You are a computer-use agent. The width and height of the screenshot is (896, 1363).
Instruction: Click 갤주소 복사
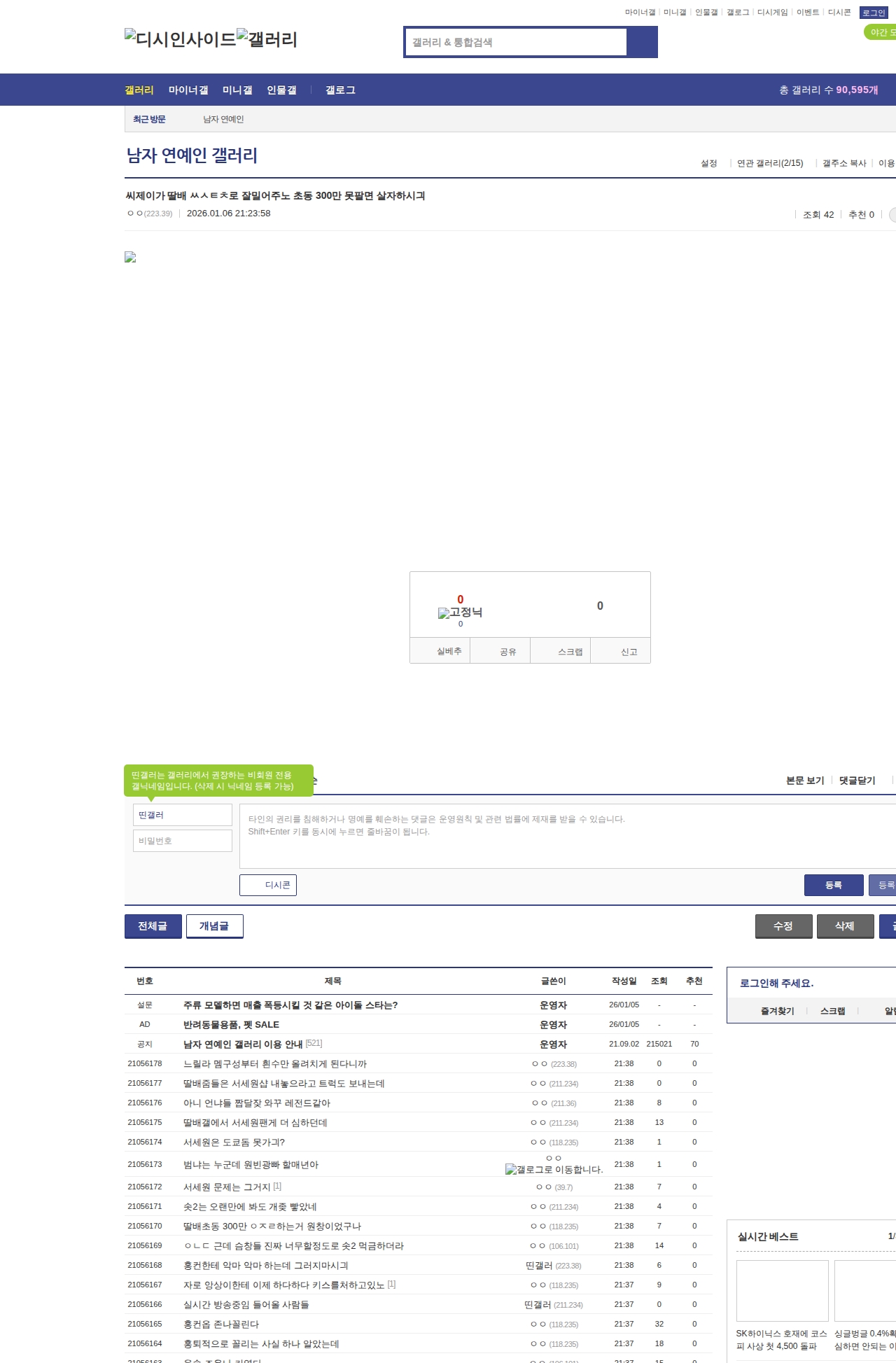(x=844, y=163)
